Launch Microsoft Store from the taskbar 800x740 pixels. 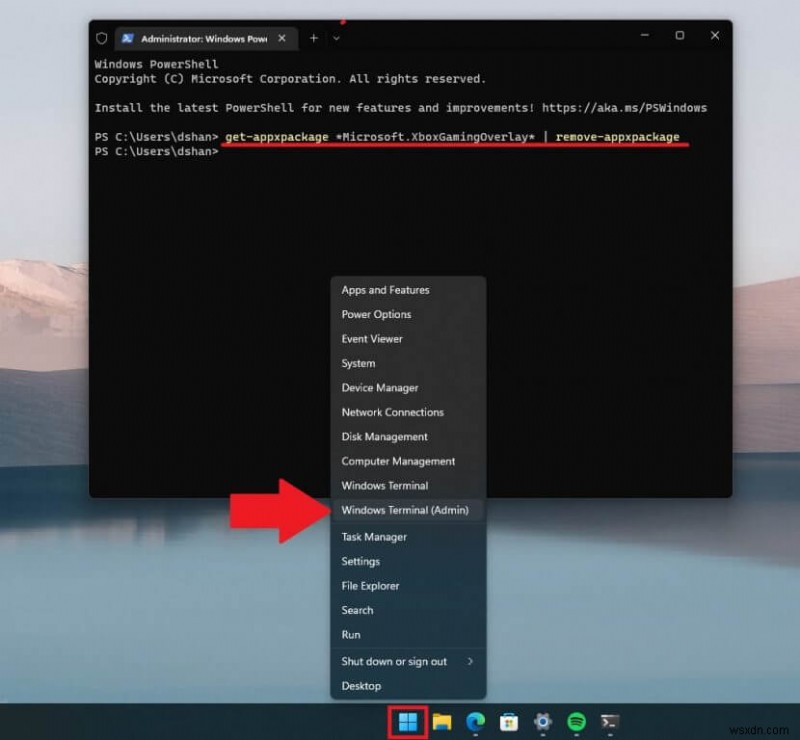(x=509, y=721)
